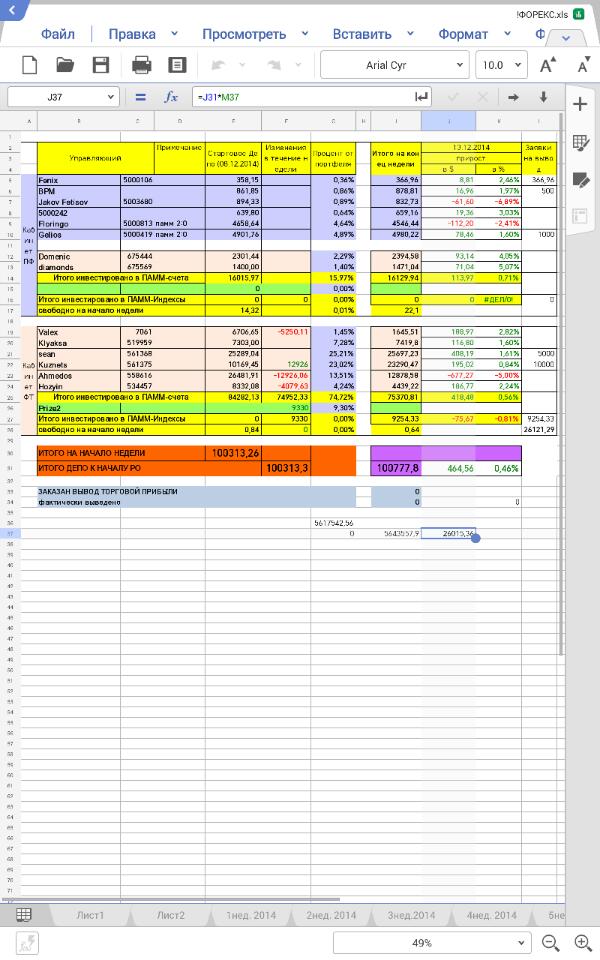This screenshot has height=960, width=600.
Task: Open the function wizard fx icon
Action: 171,97
